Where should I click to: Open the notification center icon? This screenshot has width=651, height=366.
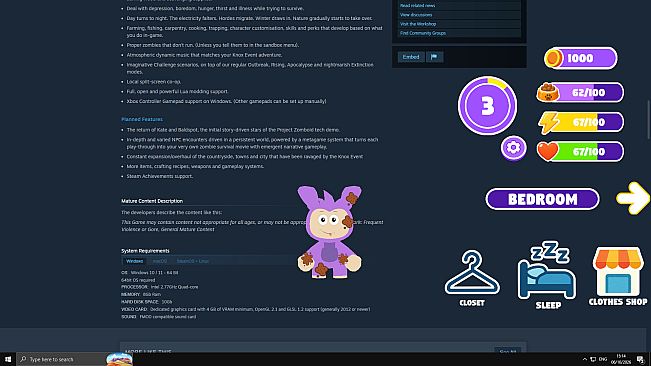(x=640, y=359)
